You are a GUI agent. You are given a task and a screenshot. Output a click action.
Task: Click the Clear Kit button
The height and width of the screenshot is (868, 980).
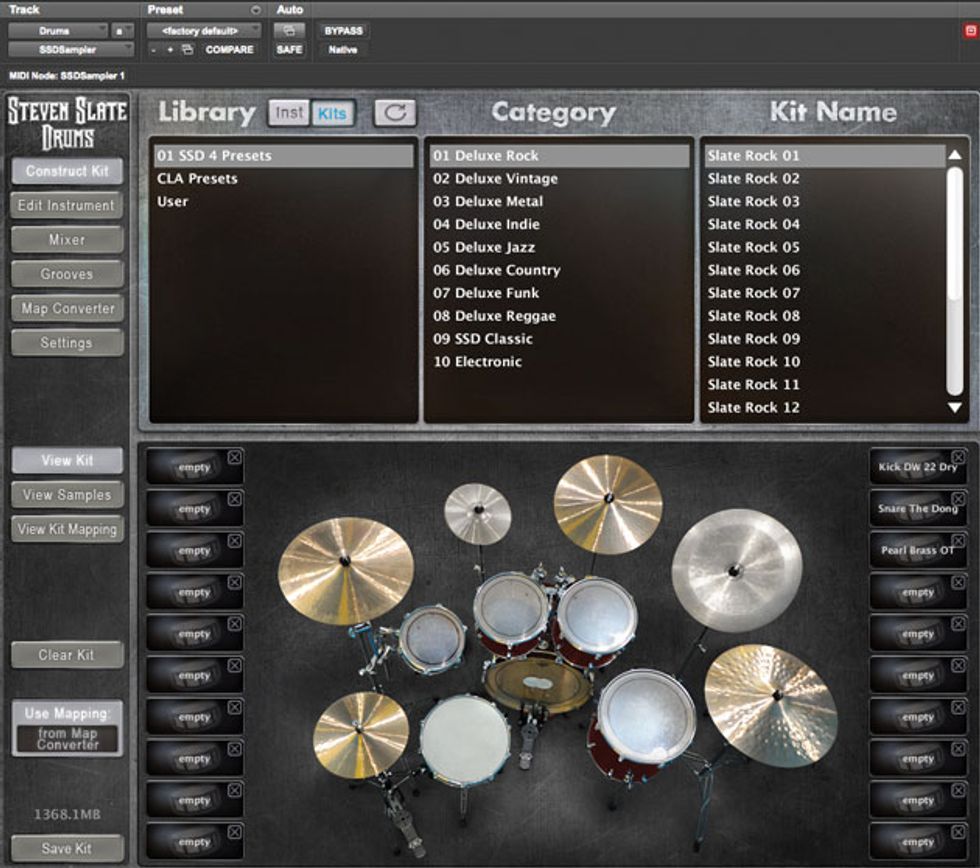tap(67, 655)
